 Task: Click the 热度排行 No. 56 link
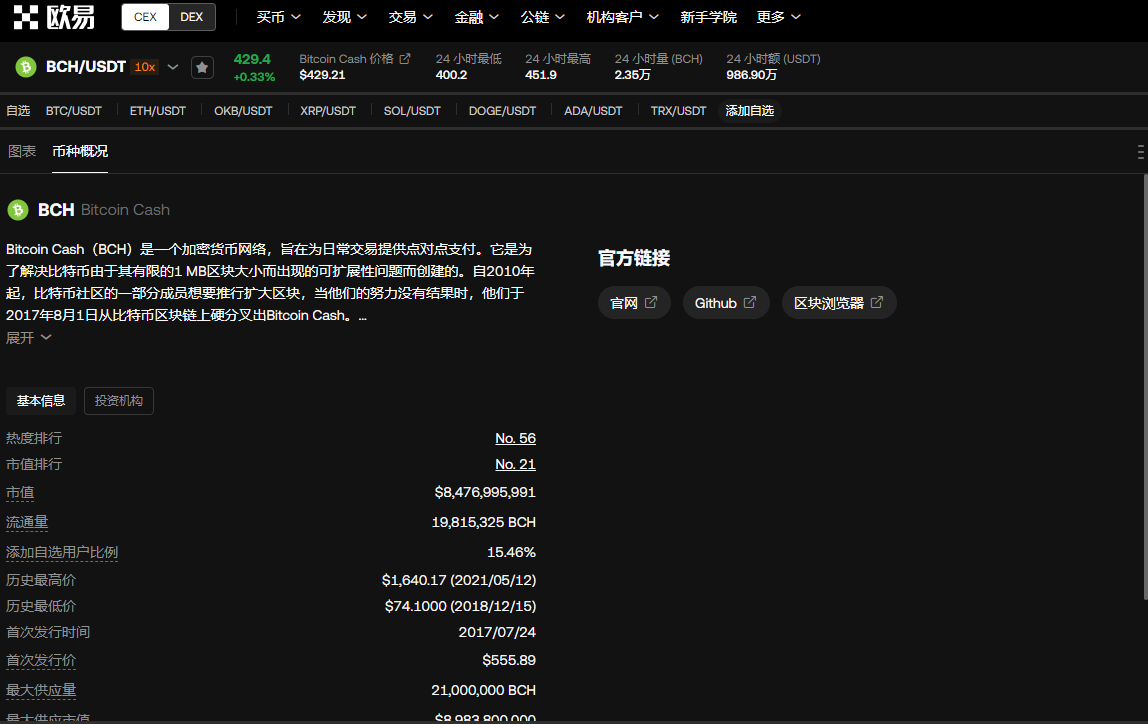pos(515,438)
